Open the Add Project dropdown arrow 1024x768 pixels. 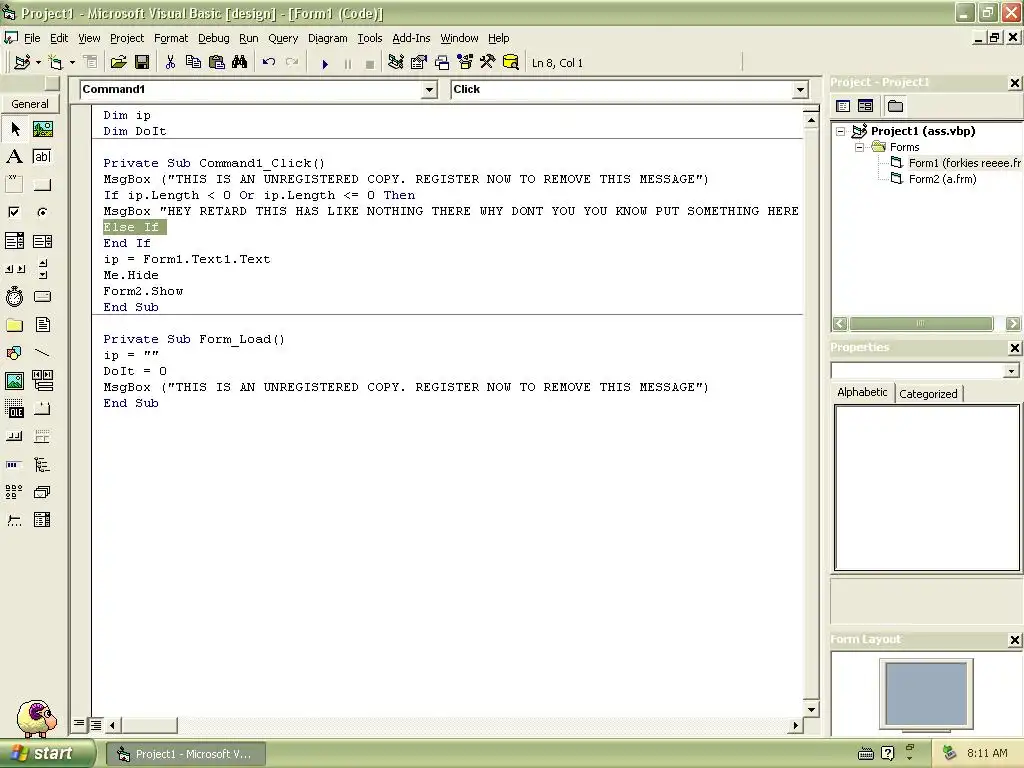click(39, 63)
